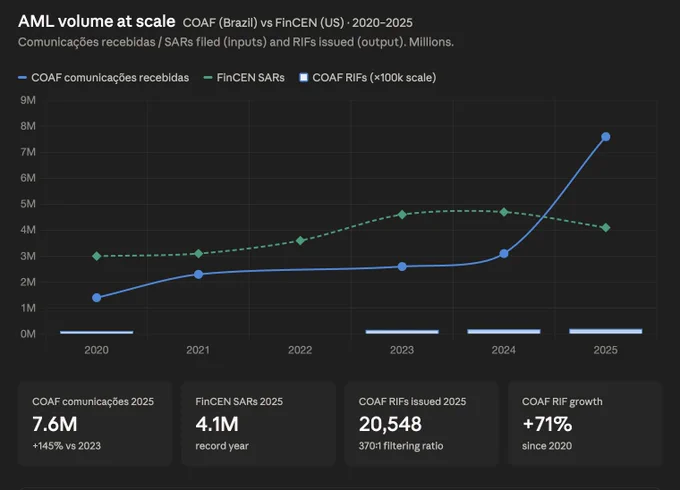Click the 'since 2020' text

click(547, 446)
